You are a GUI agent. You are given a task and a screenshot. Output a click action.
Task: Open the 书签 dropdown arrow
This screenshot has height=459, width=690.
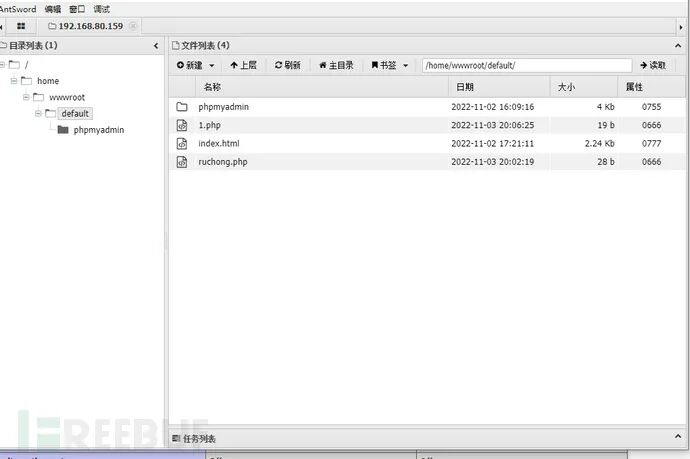point(405,66)
